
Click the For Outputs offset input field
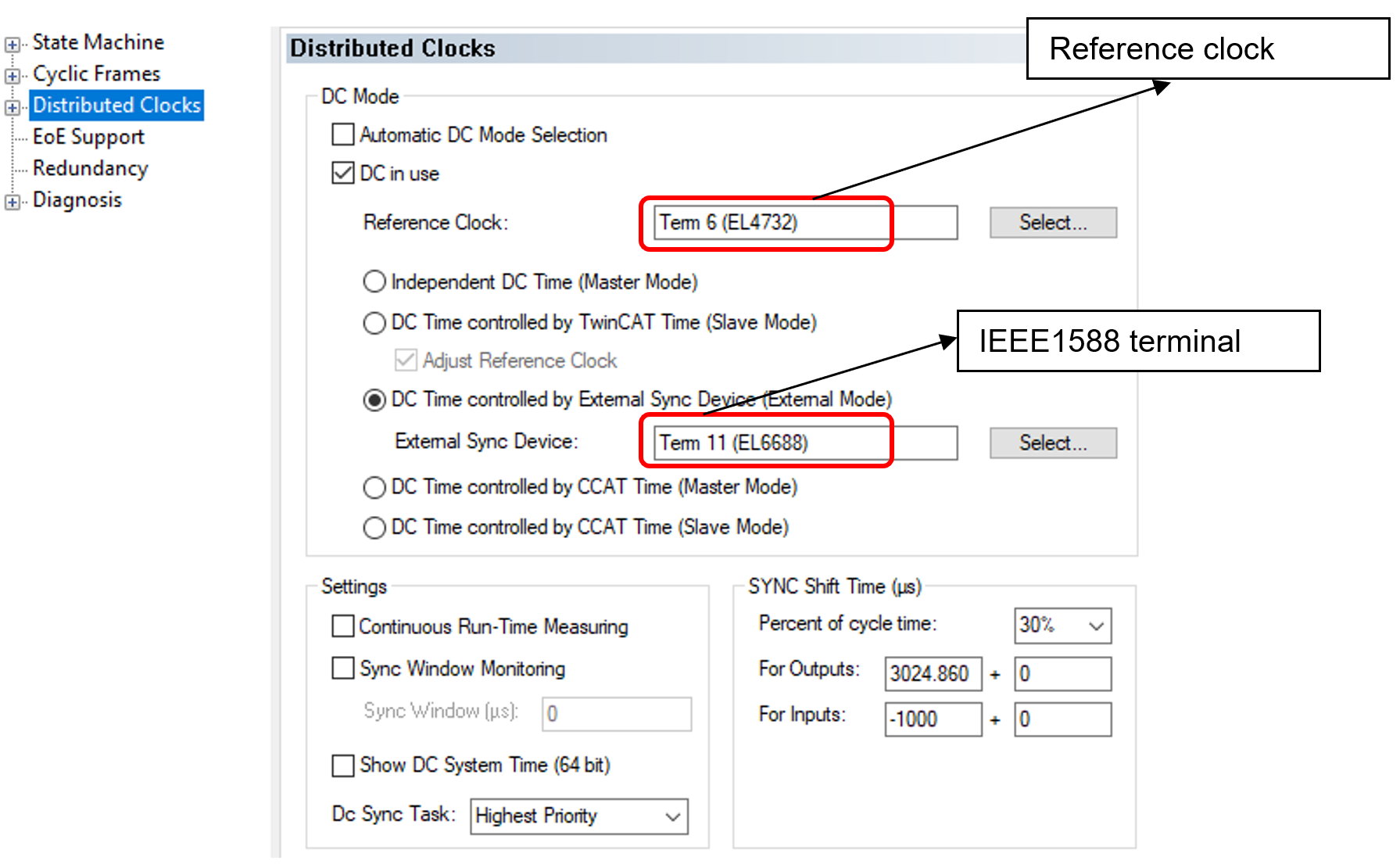point(1062,674)
